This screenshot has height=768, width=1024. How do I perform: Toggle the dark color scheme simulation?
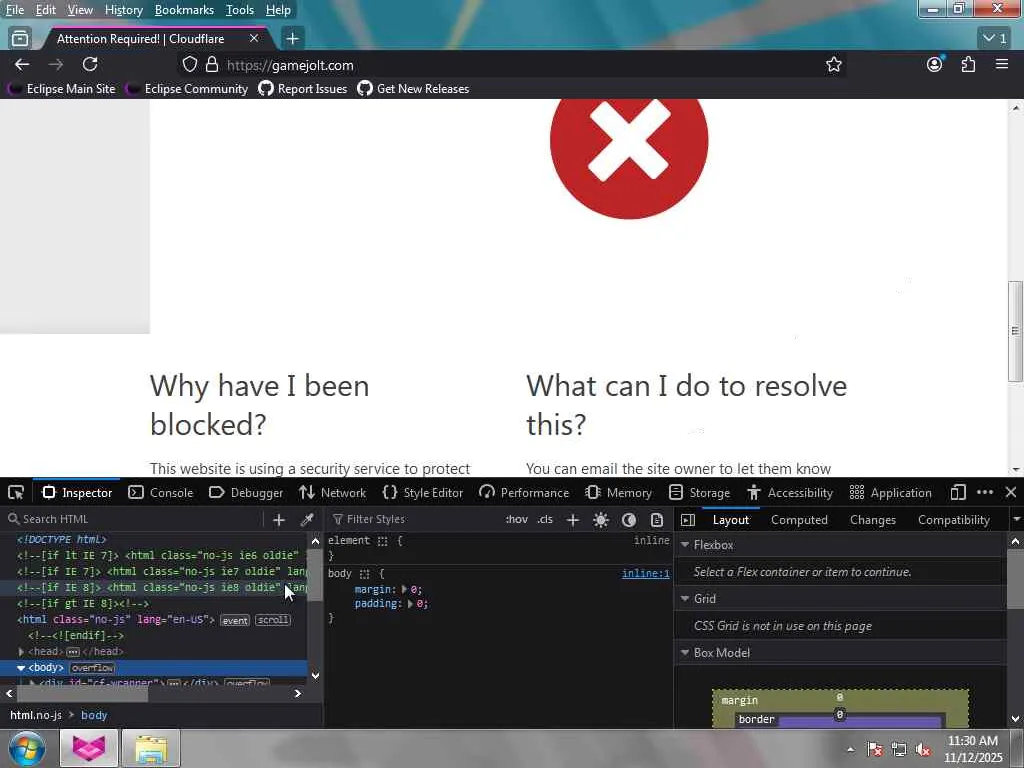pos(628,520)
